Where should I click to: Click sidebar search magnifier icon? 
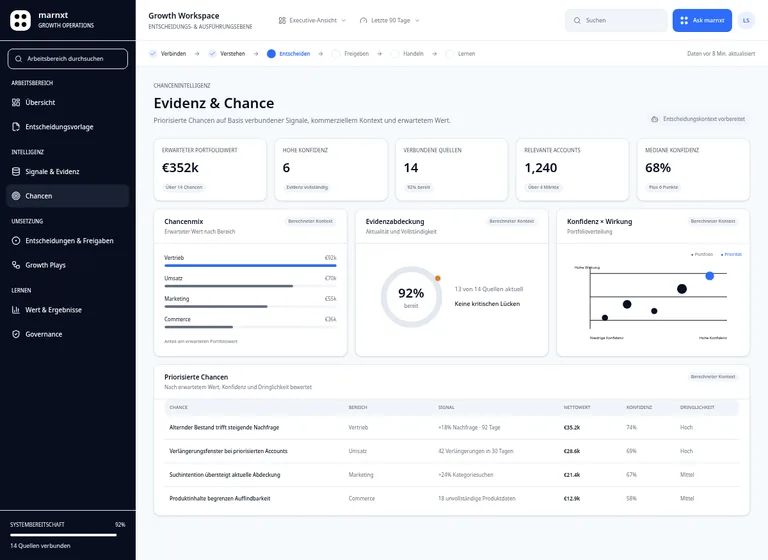point(19,59)
